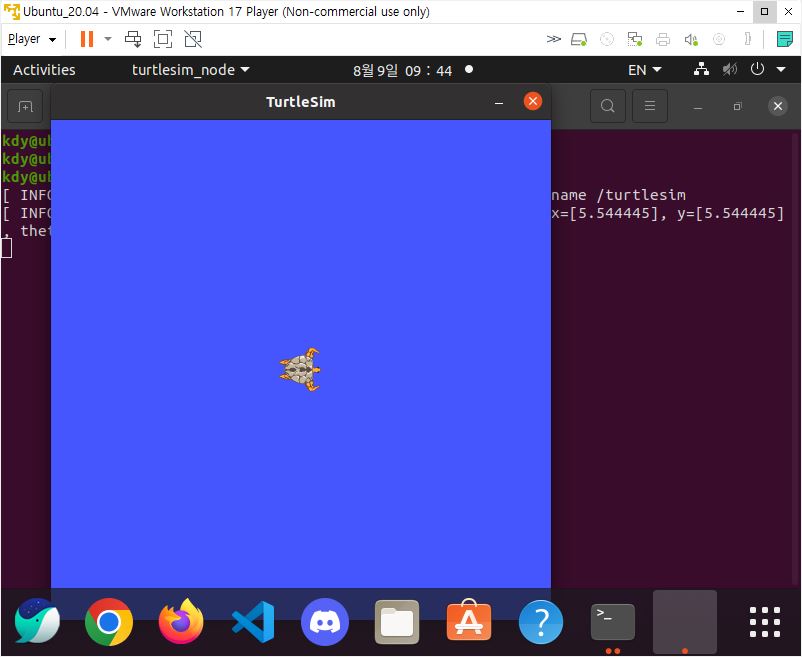
Task: Click the TurtleSim title bar
Action: pyautogui.click(x=300, y=102)
